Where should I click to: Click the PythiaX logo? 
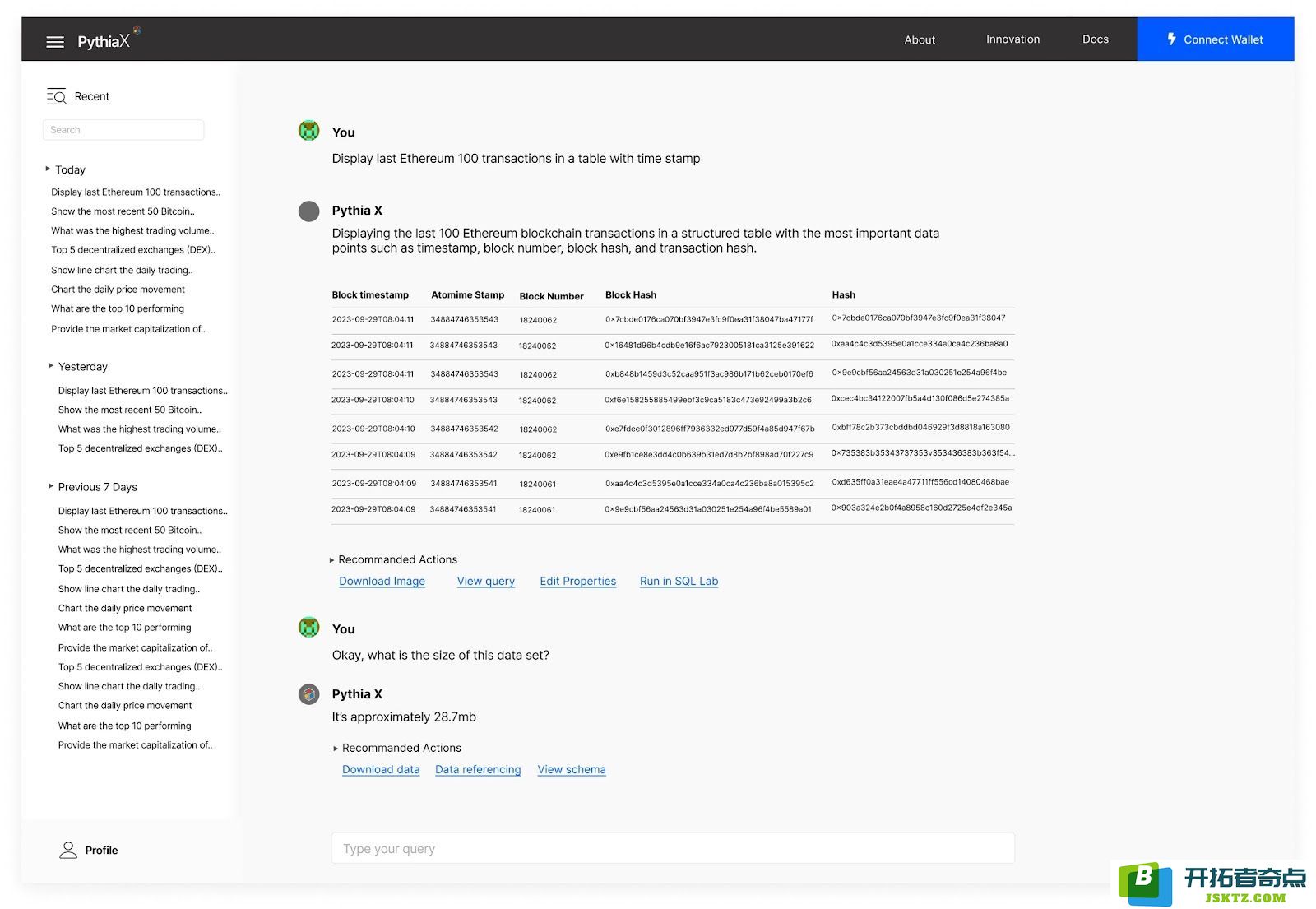(x=109, y=39)
